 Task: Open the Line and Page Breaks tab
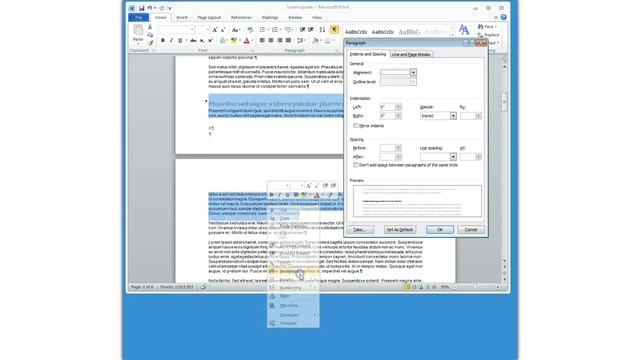411,54
